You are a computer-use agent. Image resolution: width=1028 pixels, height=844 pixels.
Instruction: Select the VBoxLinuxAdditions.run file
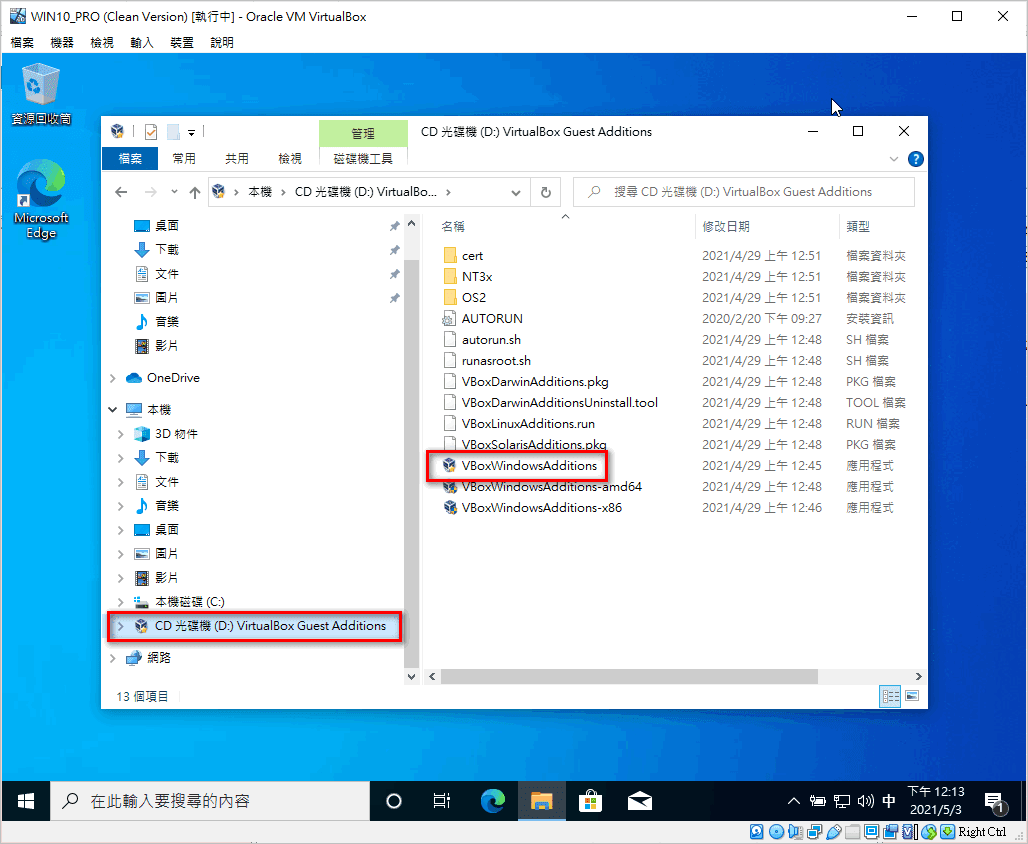[519, 424]
